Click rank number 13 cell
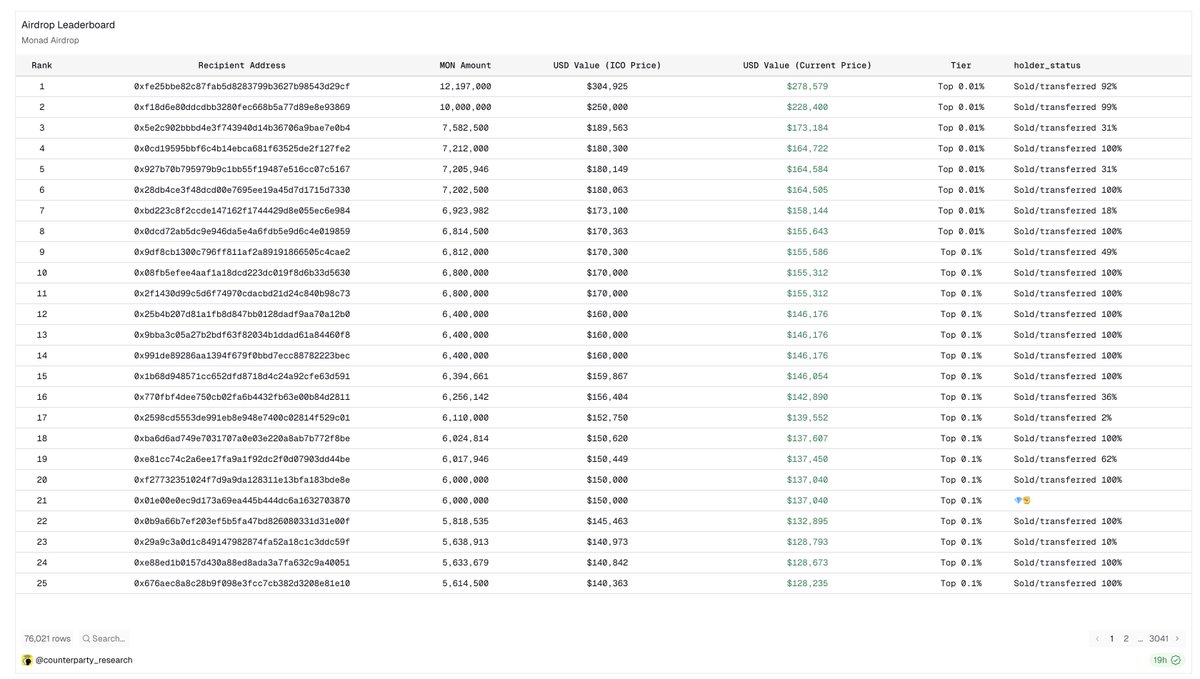Viewport: 1200px width, 679px height. (42, 335)
